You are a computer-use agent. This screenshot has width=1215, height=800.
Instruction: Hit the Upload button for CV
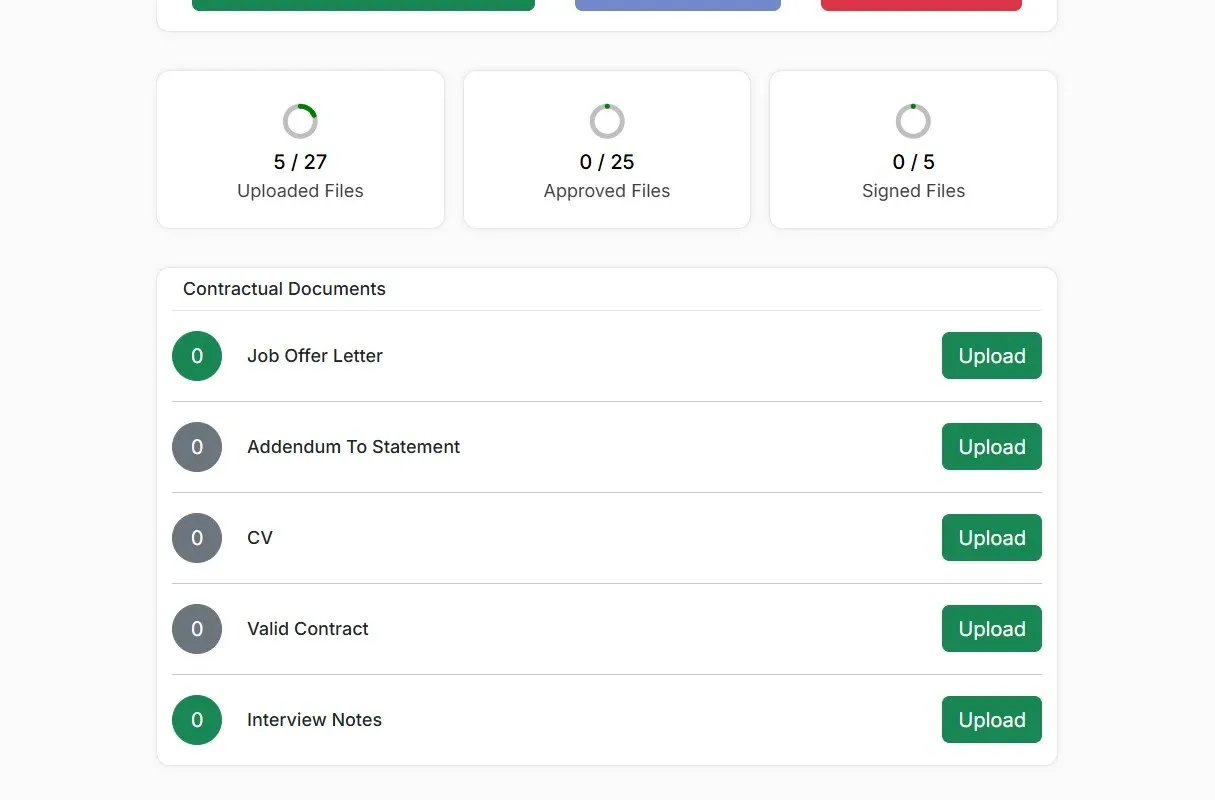pos(991,538)
